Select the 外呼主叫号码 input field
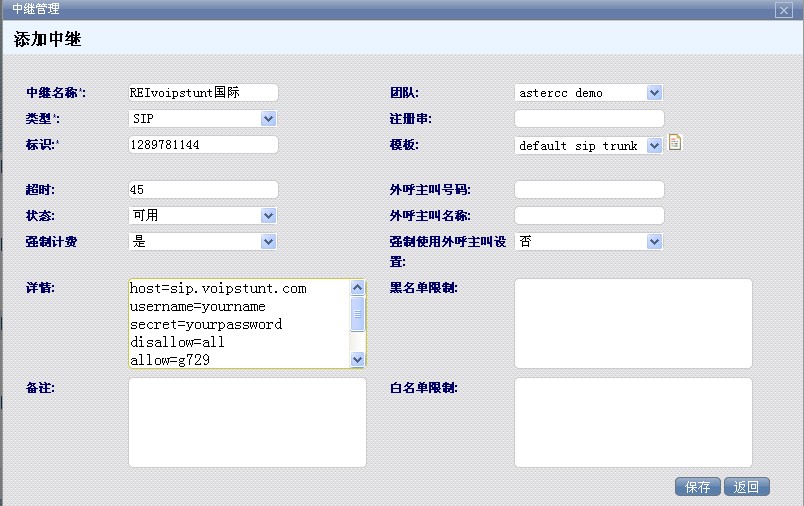Image resolution: width=804 pixels, height=506 pixels. click(589, 190)
